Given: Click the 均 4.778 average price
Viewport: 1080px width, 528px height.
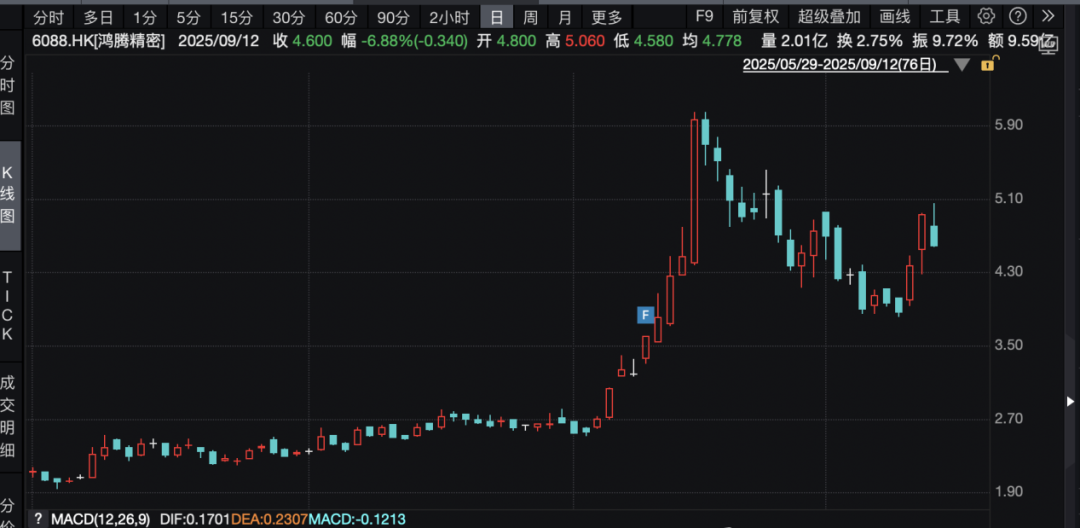Looking at the screenshot, I should (x=712, y=41).
